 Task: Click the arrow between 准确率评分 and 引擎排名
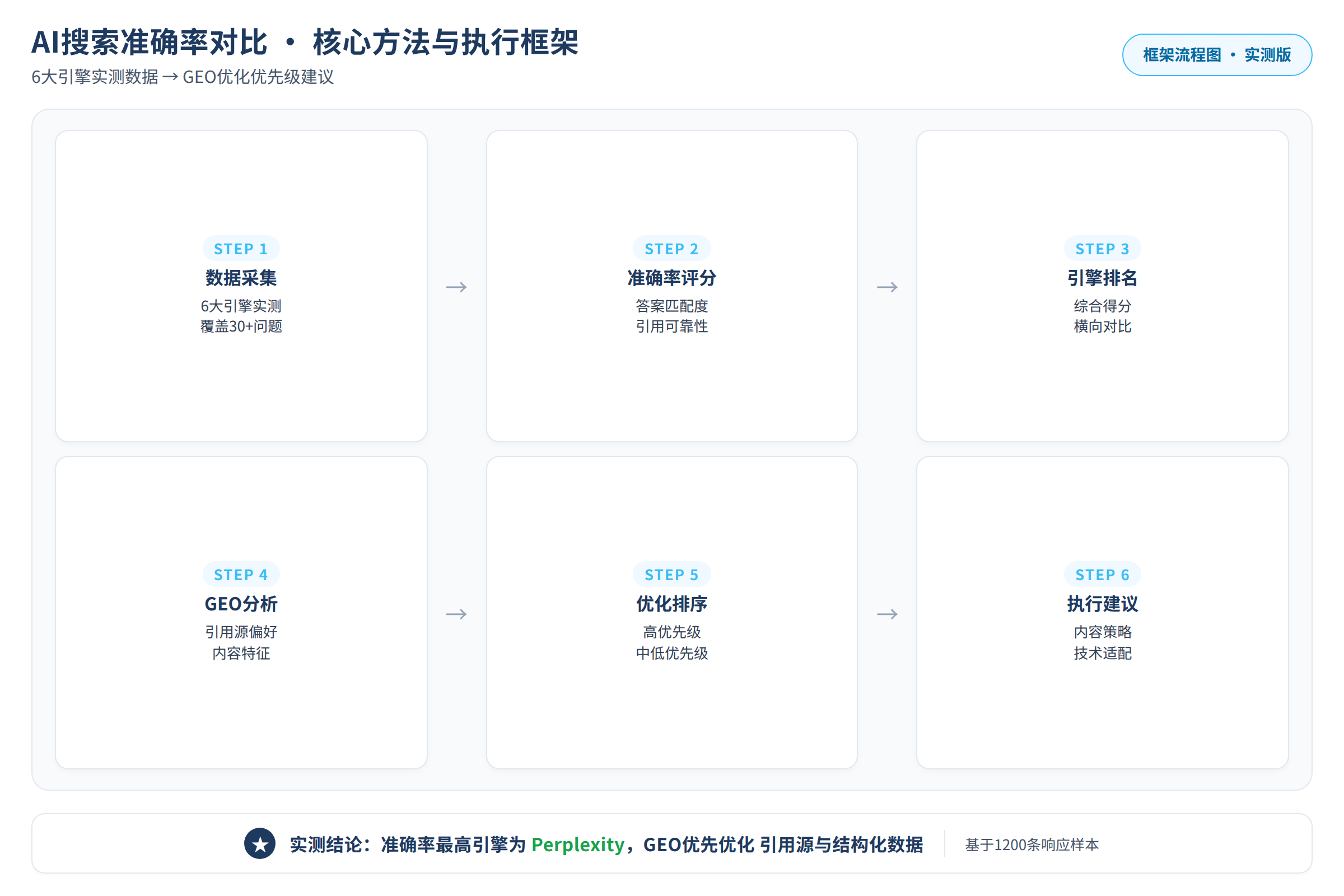887,287
